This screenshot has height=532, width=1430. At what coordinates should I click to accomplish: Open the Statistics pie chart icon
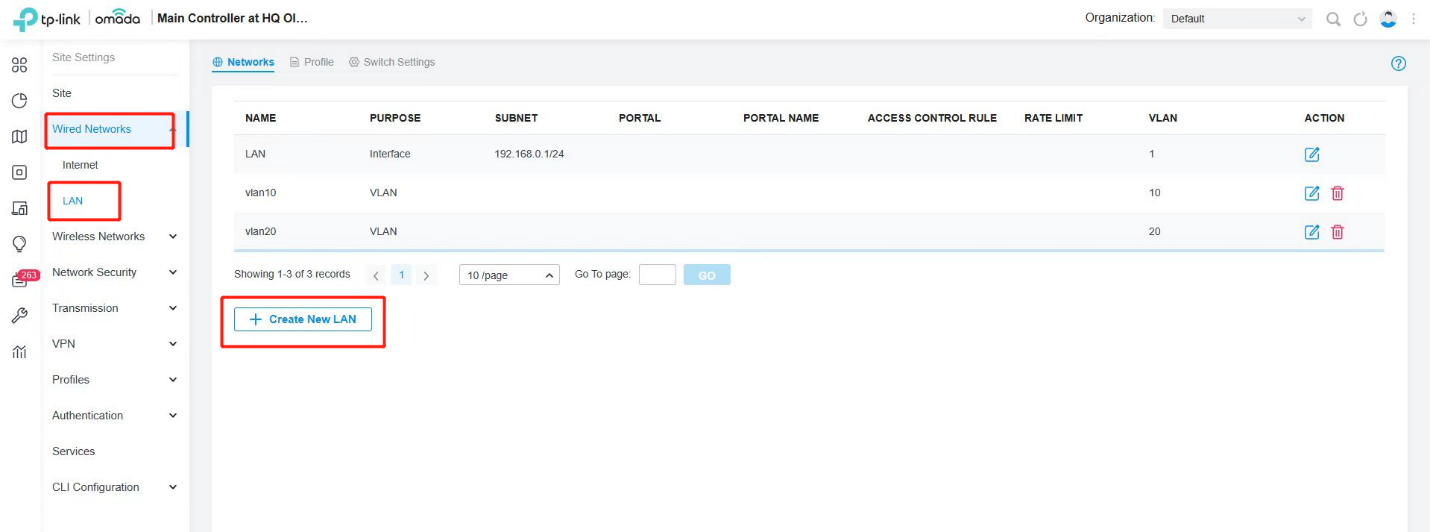[19, 101]
